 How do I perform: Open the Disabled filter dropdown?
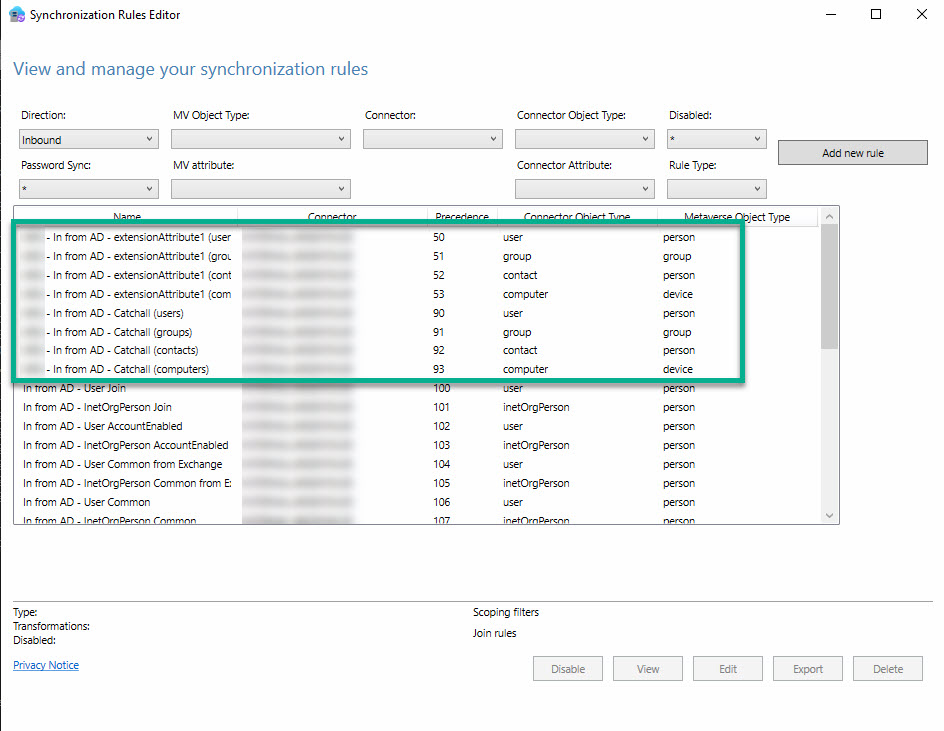pos(716,140)
